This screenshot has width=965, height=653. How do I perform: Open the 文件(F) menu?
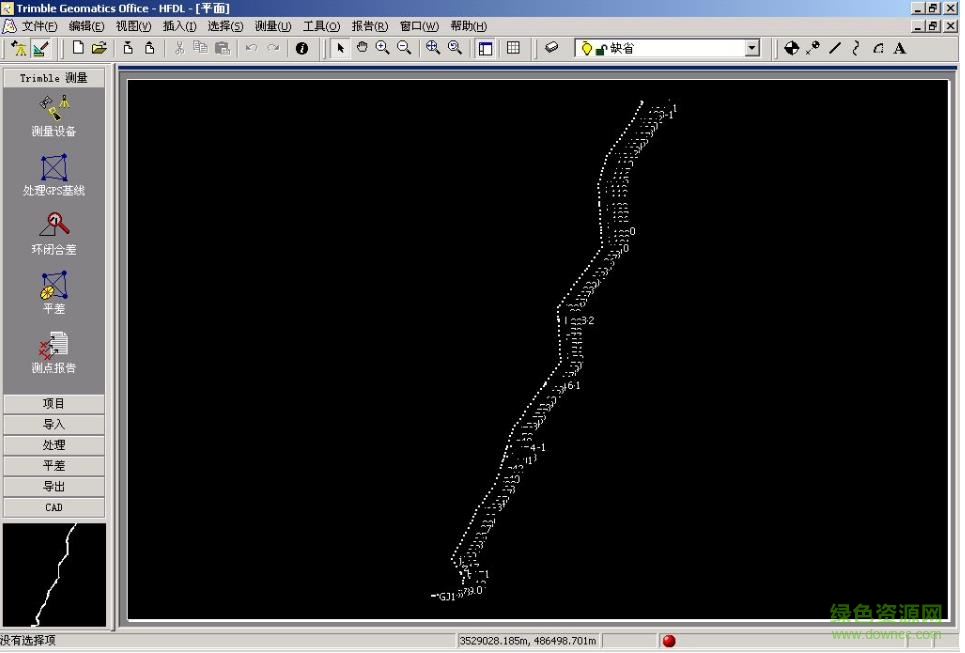39,26
